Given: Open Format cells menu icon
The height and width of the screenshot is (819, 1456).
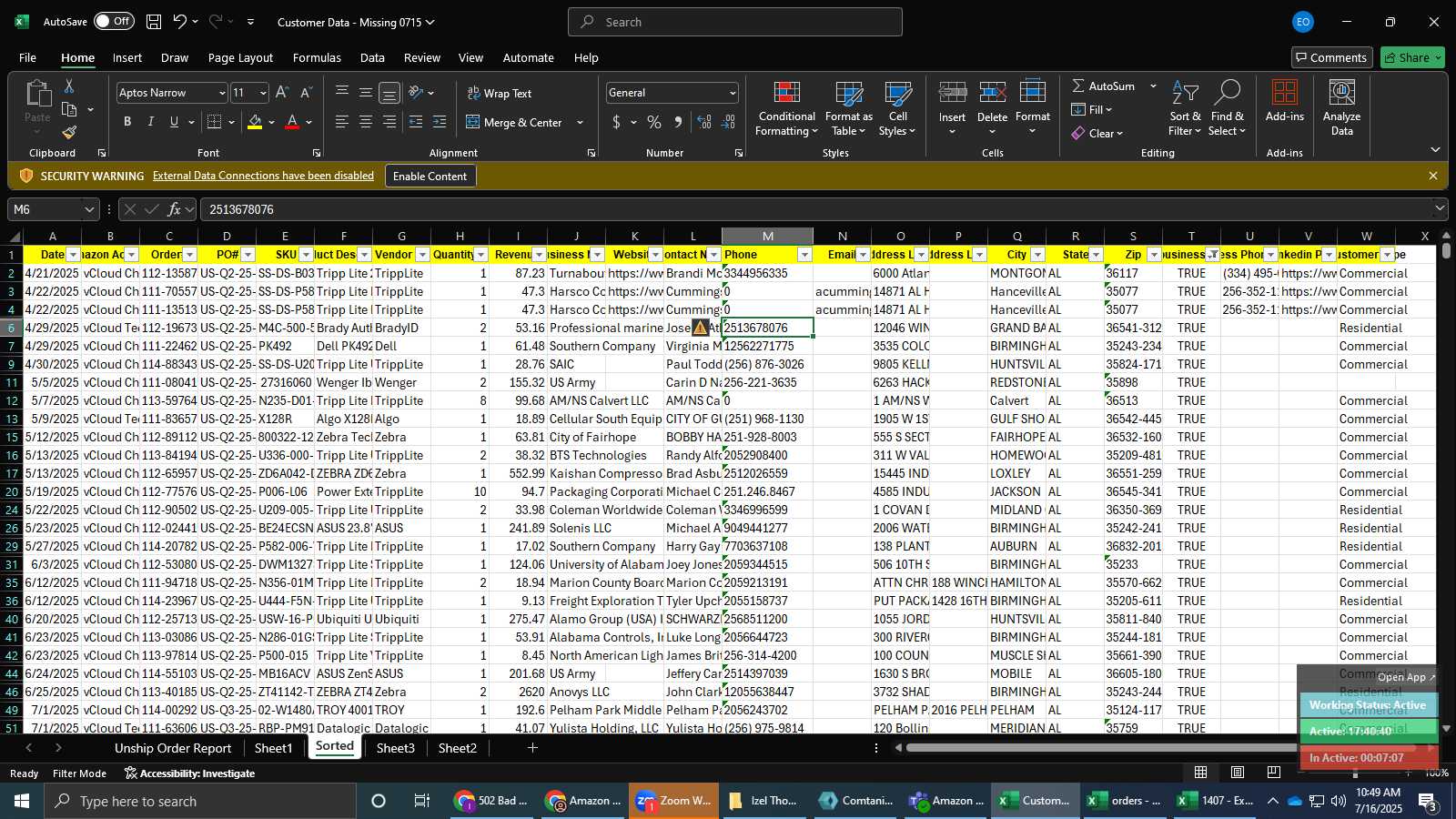Looking at the screenshot, I should 1032,93.
